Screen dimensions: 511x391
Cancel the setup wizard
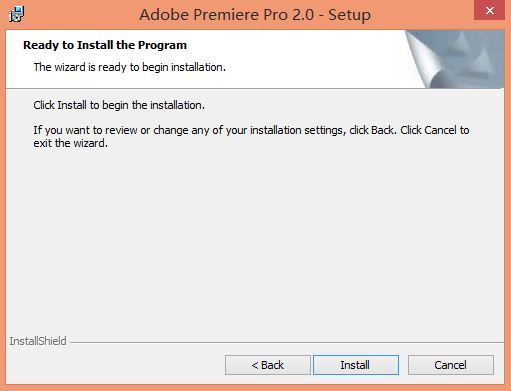[x=451, y=365]
